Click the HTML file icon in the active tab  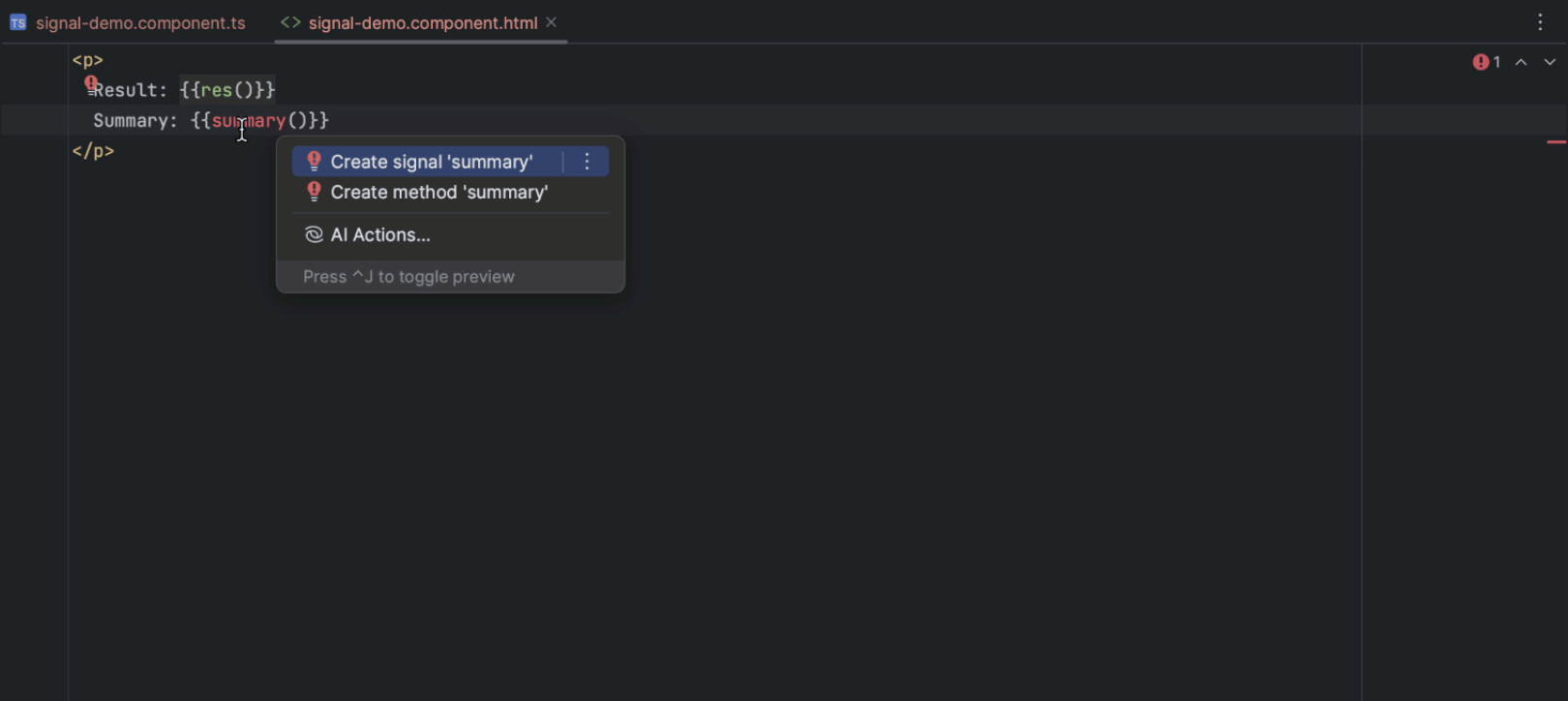coord(290,22)
